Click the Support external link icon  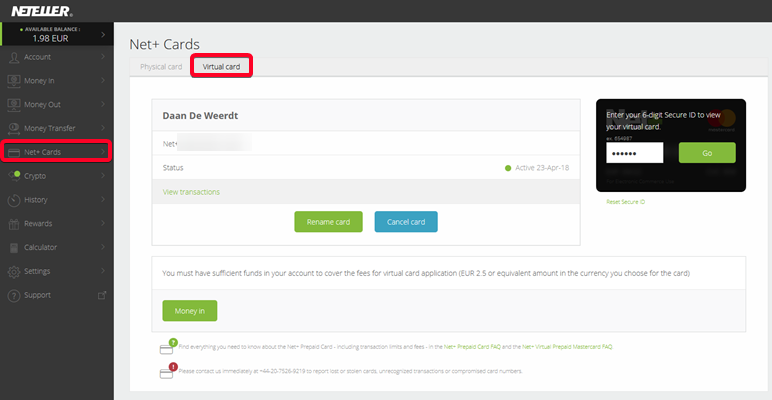click(x=102, y=295)
